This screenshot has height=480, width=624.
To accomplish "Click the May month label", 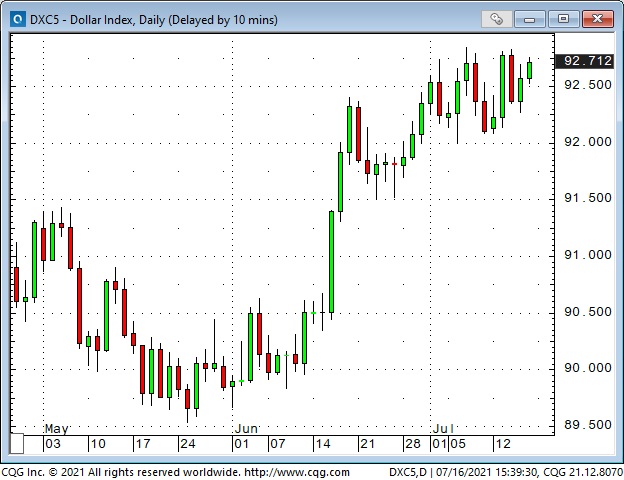I will coord(57,429).
